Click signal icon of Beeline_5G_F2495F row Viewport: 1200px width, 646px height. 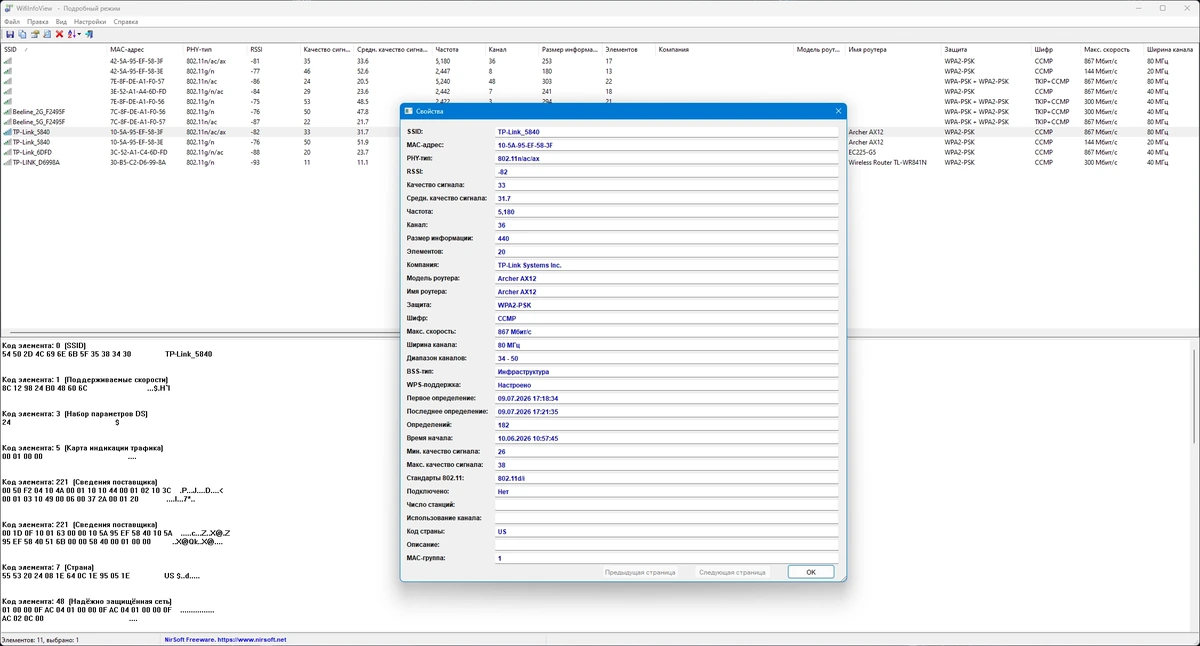click(7, 122)
